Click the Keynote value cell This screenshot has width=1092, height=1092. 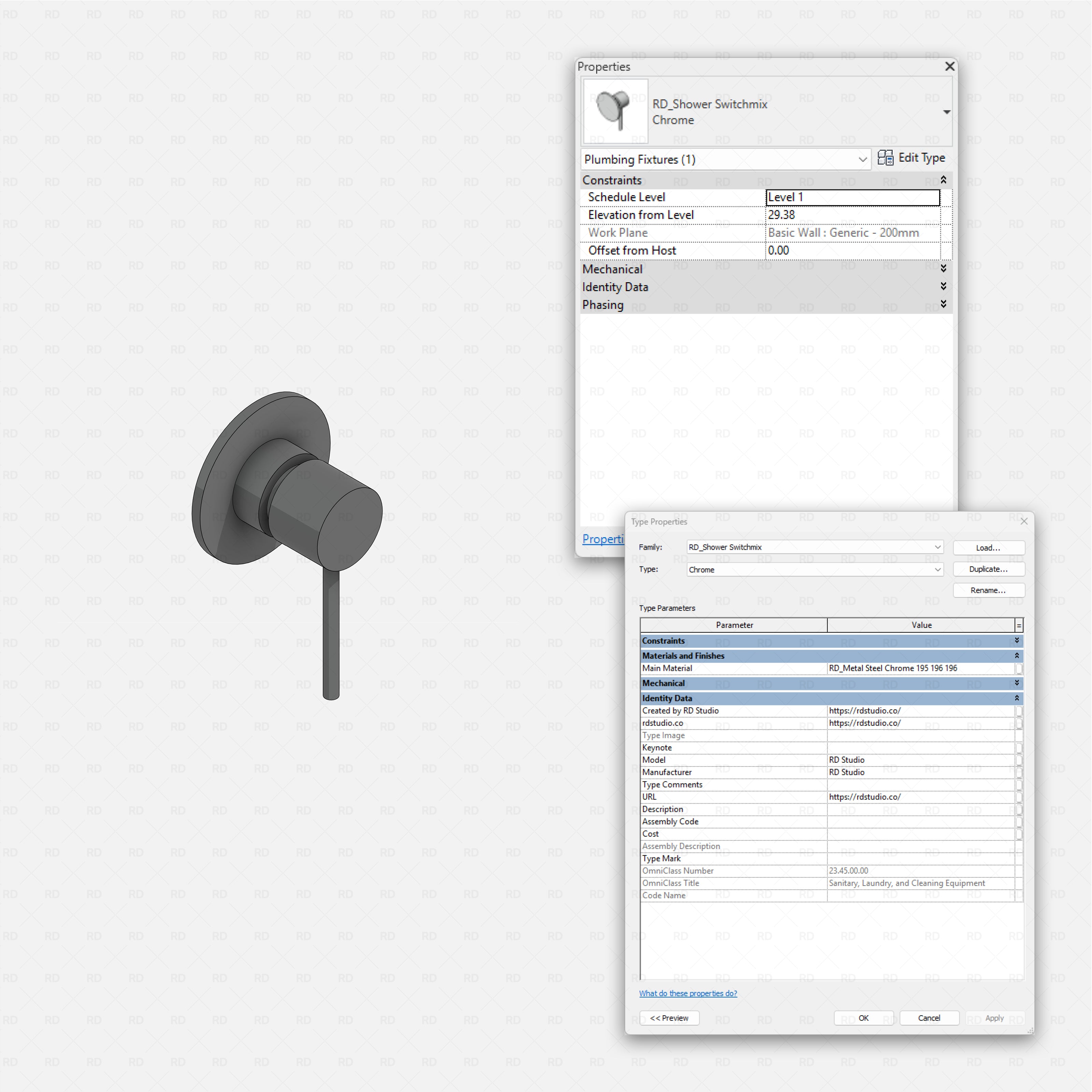pos(921,748)
